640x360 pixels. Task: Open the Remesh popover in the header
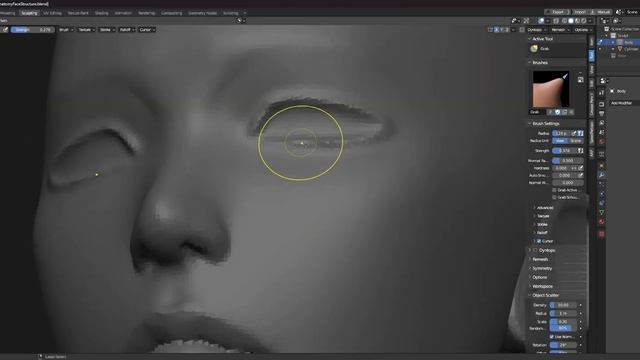click(x=560, y=30)
